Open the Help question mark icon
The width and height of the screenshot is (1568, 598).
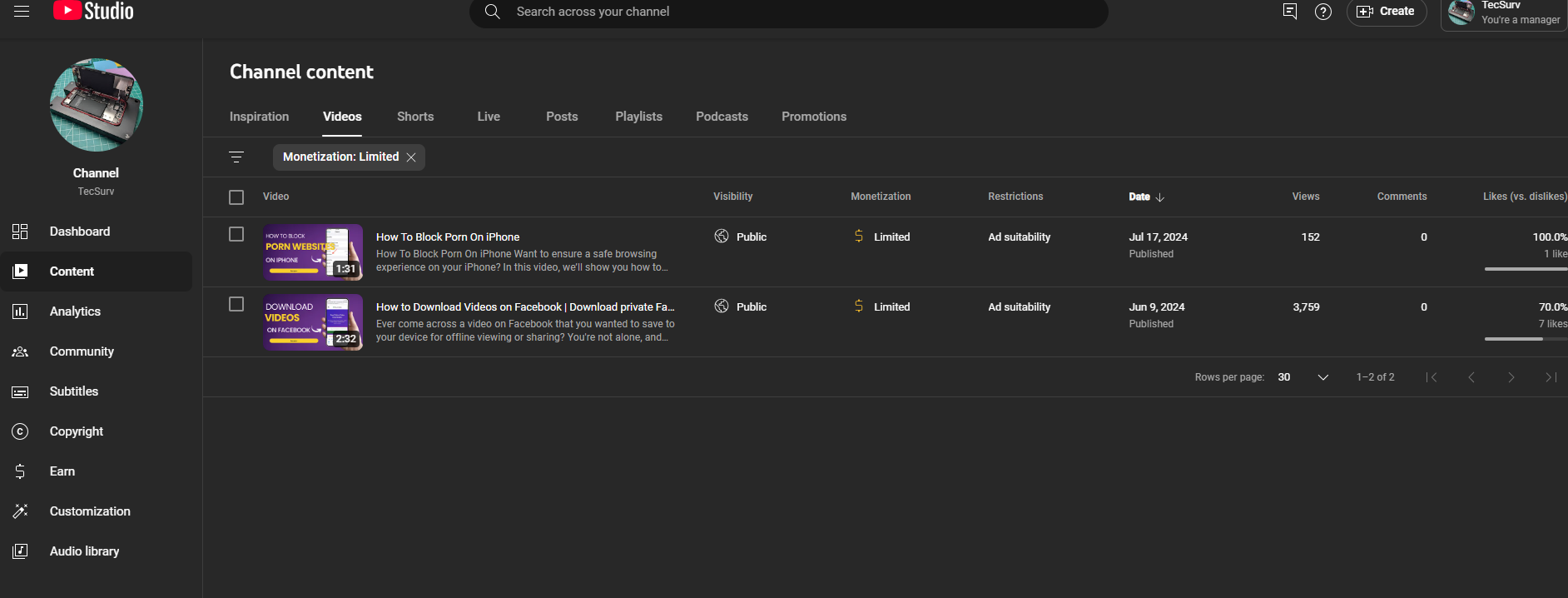point(1323,12)
